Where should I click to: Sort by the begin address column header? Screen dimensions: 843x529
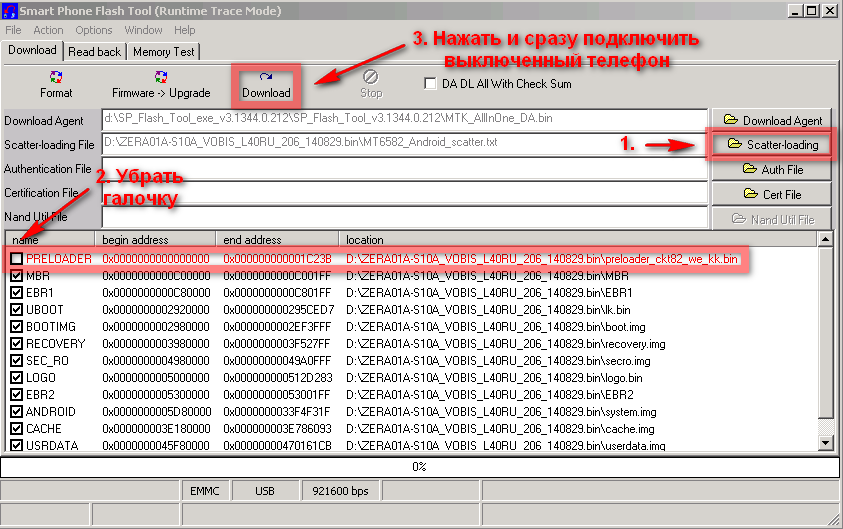pos(155,239)
